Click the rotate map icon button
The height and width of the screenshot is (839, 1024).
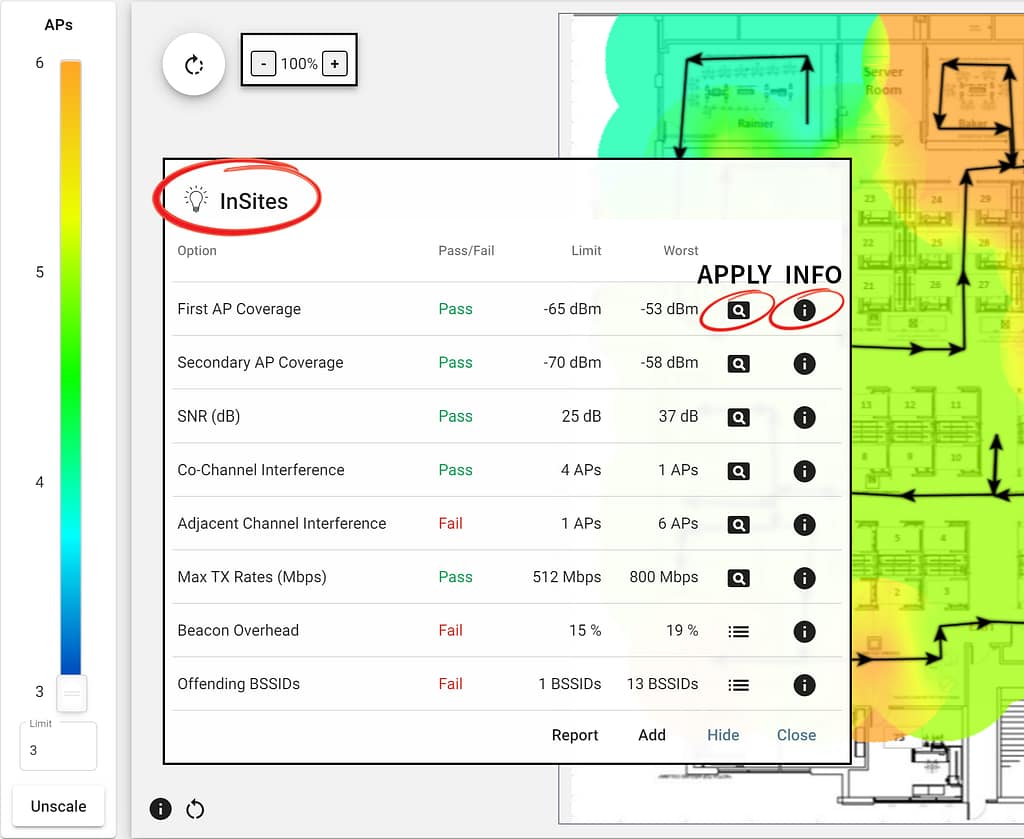(x=194, y=65)
